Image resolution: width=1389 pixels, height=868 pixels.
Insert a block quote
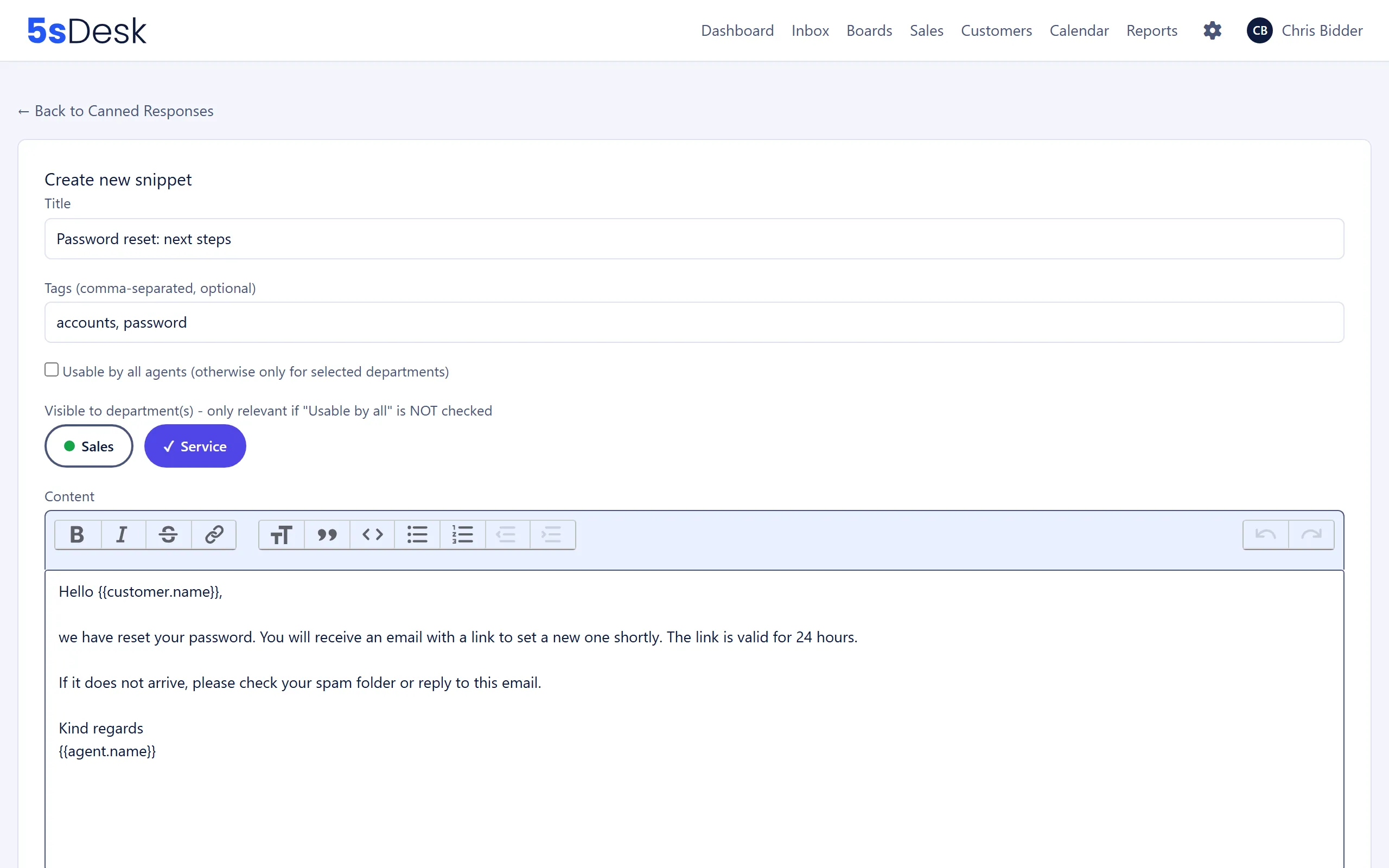tap(327, 534)
